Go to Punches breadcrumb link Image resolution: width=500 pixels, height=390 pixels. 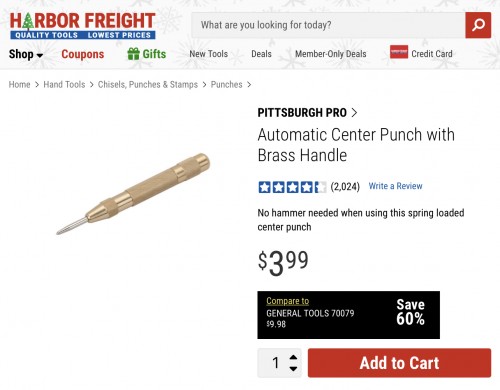(x=226, y=85)
